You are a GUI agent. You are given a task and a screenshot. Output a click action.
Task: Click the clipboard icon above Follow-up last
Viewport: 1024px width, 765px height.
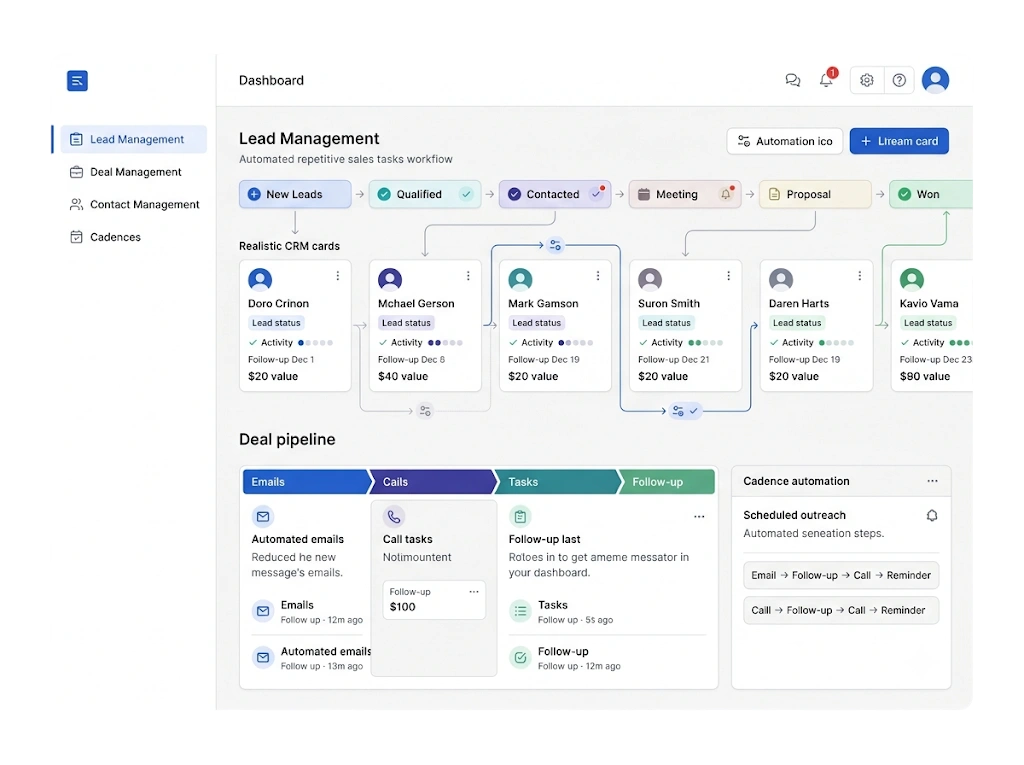pyautogui.click(x=520, y=517)
